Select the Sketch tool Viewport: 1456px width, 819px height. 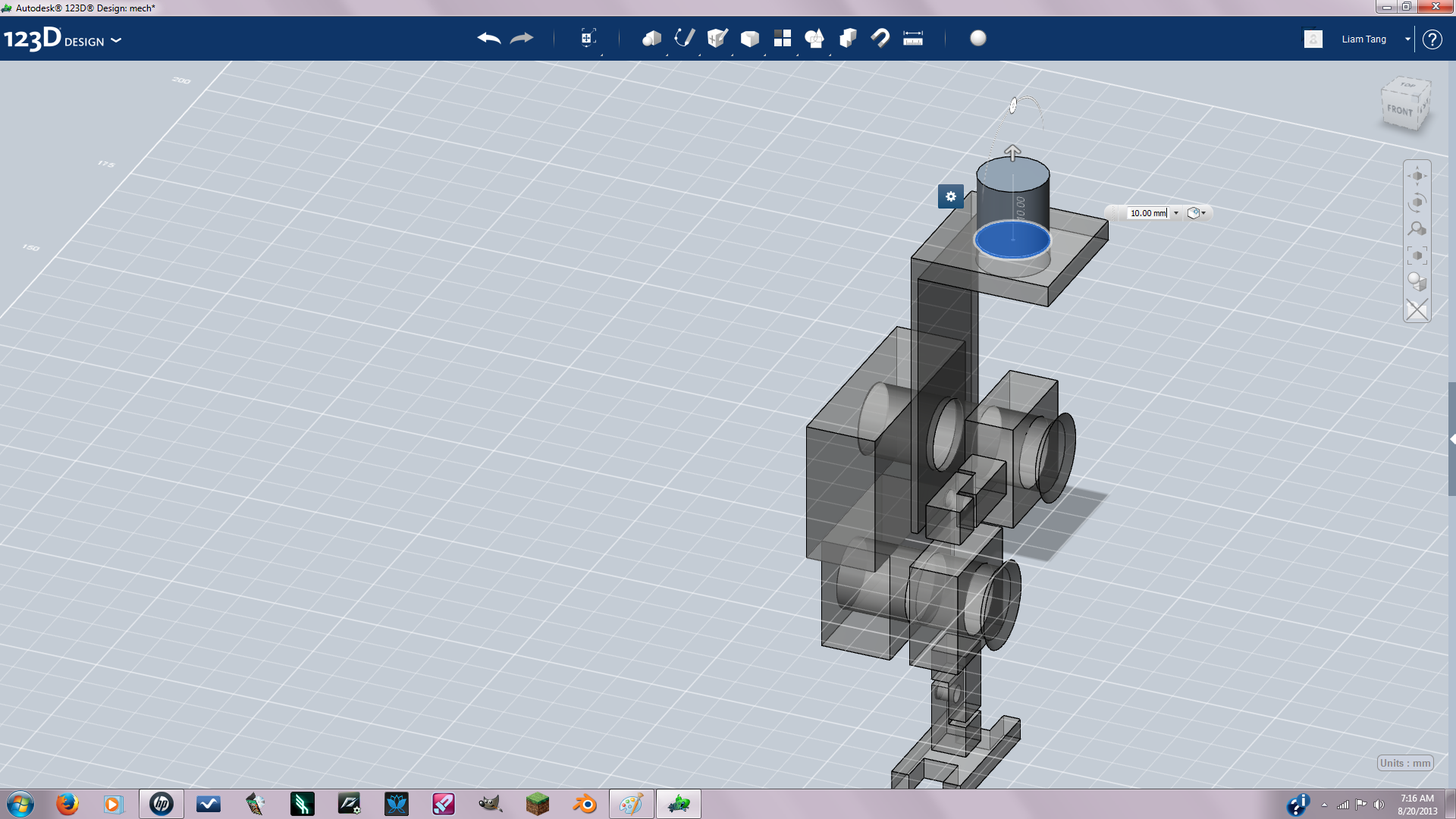click(684, 38)
